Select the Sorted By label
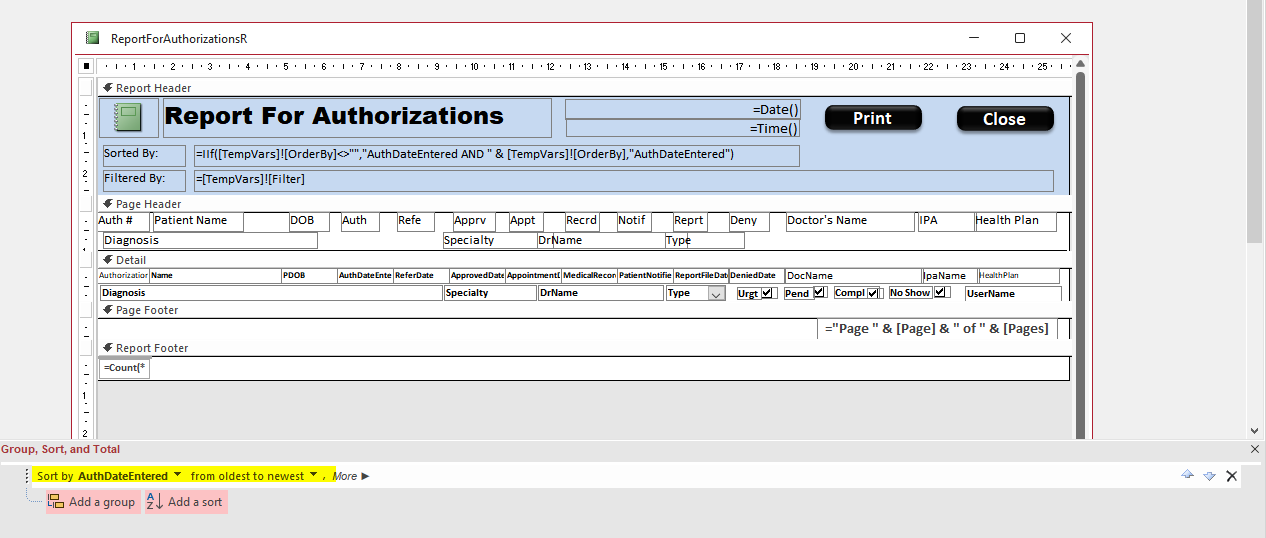 (144, 155)
